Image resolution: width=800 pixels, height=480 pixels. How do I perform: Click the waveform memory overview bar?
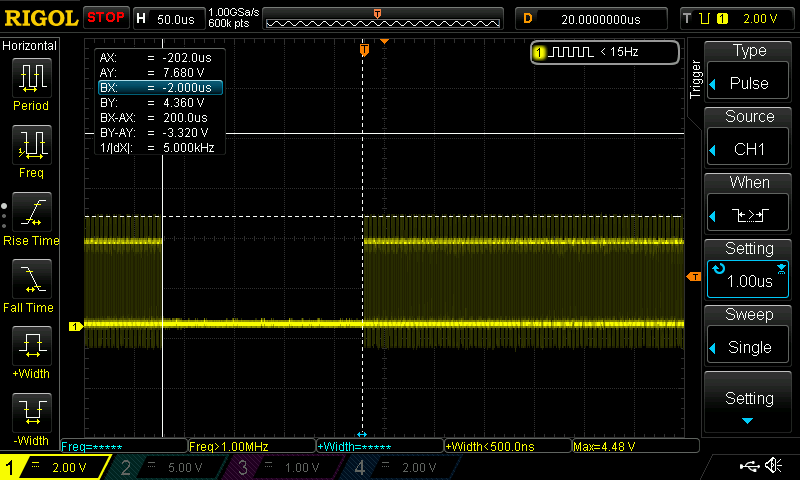tap(383, 19)
